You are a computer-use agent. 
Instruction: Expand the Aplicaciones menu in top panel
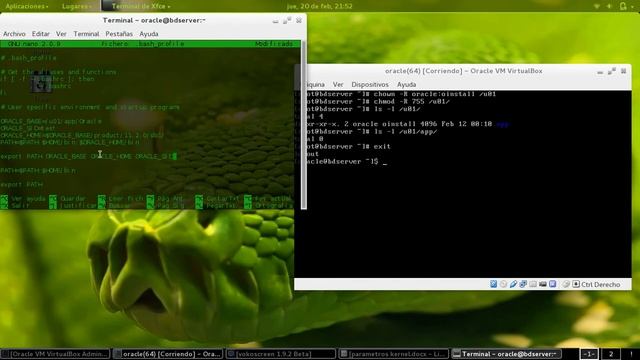(27, 6)
